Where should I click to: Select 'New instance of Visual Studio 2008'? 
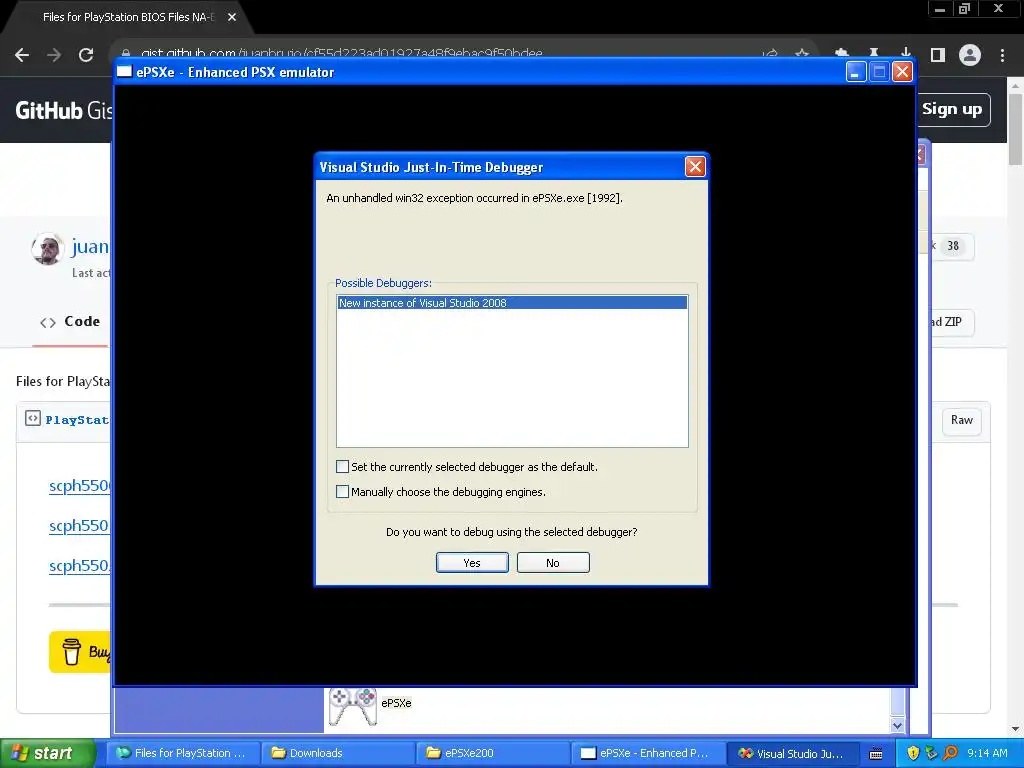tap(512, 303)
